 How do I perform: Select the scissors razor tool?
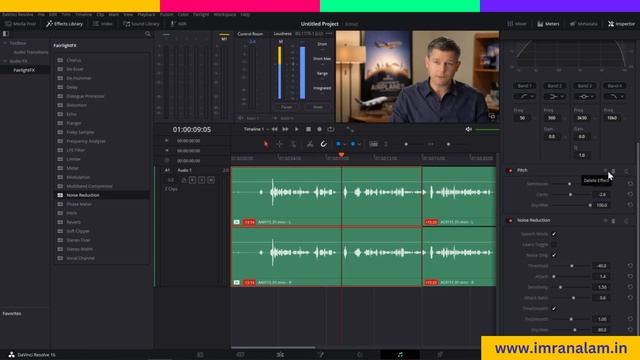click(x=310, y=144)
